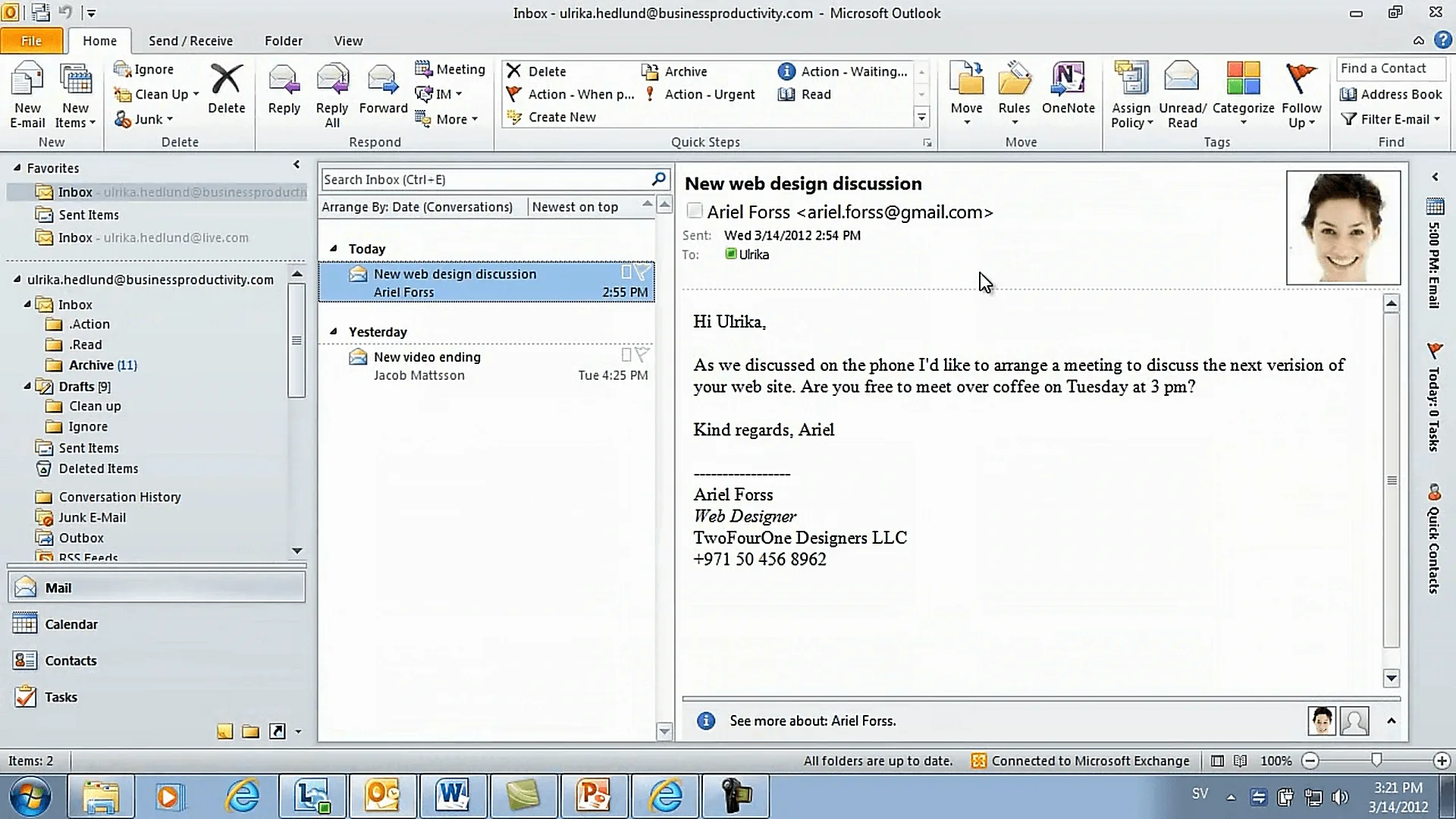
Task: Click the Windows Start button
Action: (x=30, y=796)
